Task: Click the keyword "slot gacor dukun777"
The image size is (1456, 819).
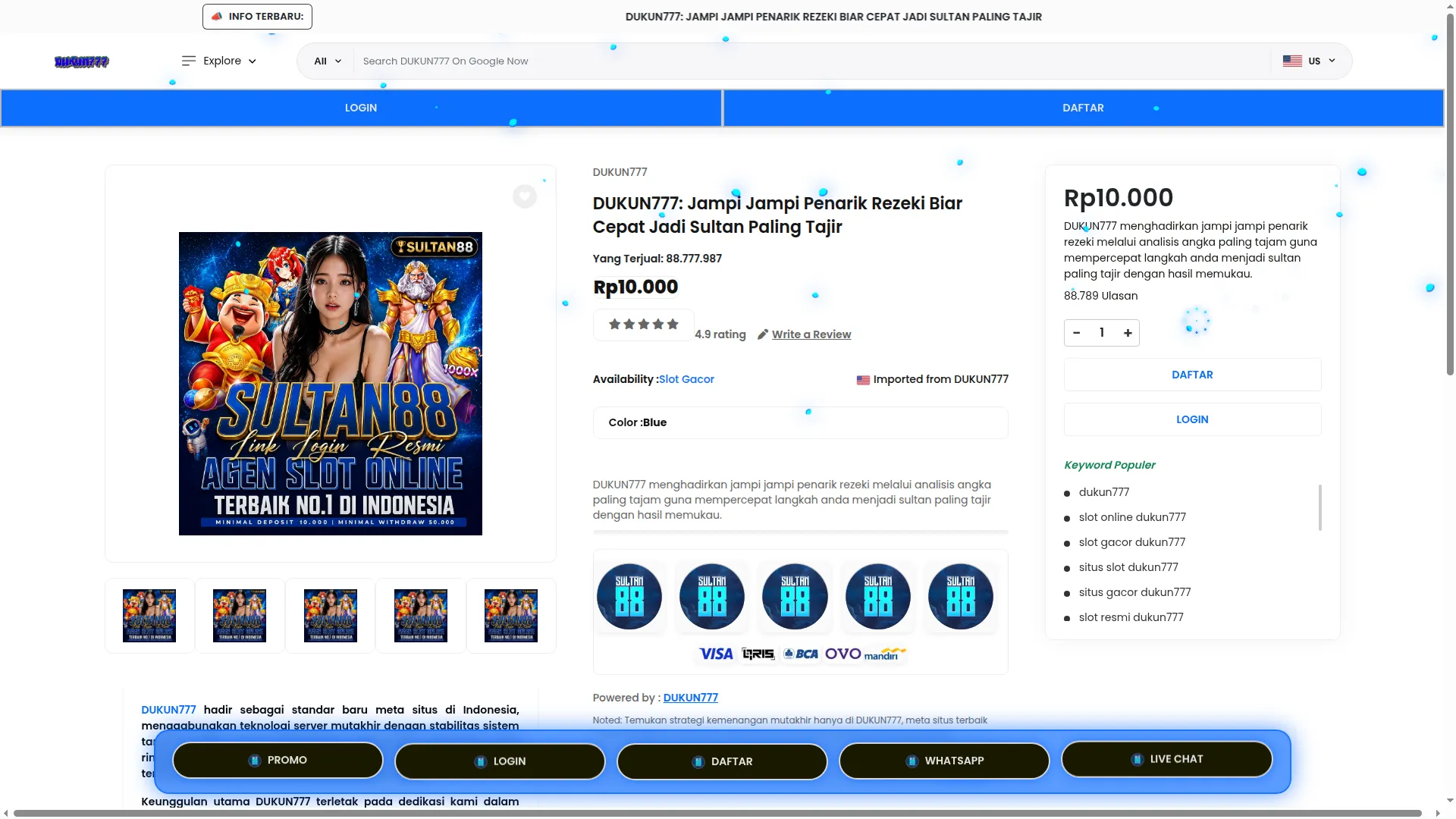Action: click(1132, 542)
